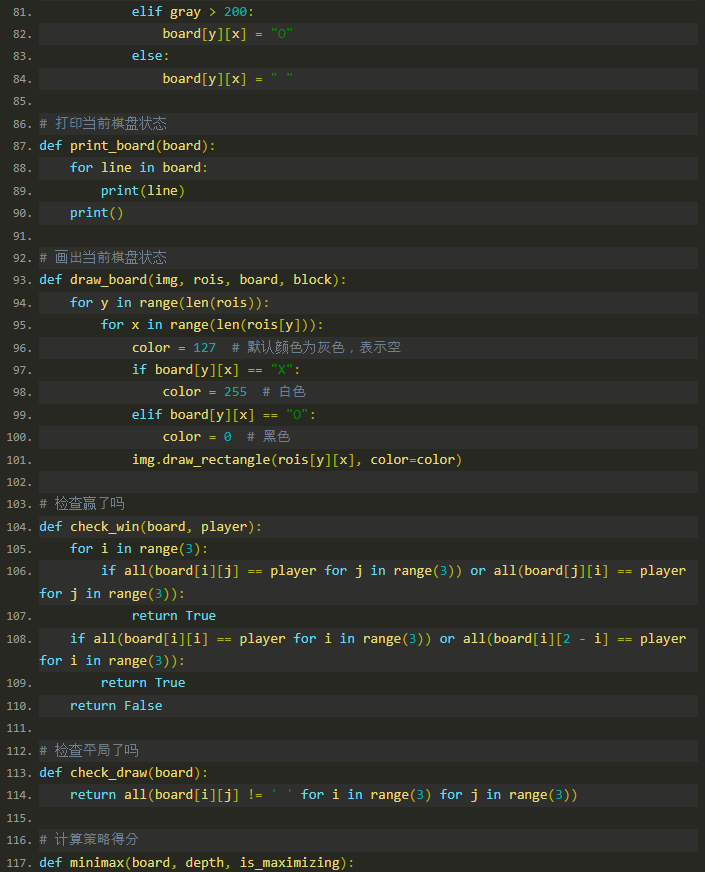The width and height of the screenshot is (705, 872).
Task: Click the 'return False' statement
Action: click(116, 706)
